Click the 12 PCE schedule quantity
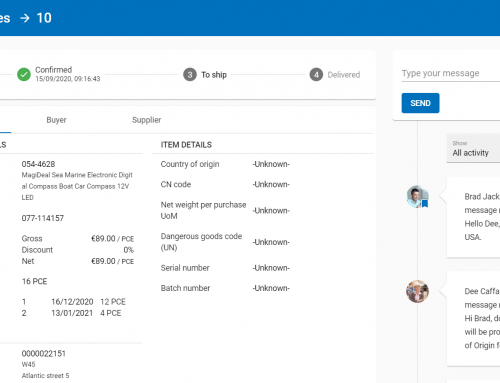This screenshot has height=383, width=500. click(113, 302)
